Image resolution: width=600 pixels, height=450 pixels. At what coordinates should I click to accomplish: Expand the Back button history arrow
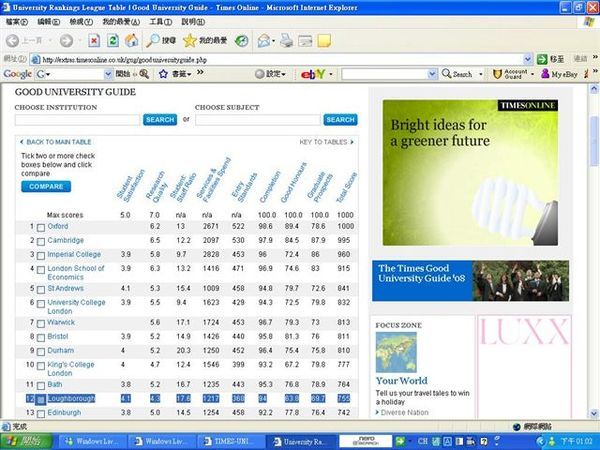(50, 41)
